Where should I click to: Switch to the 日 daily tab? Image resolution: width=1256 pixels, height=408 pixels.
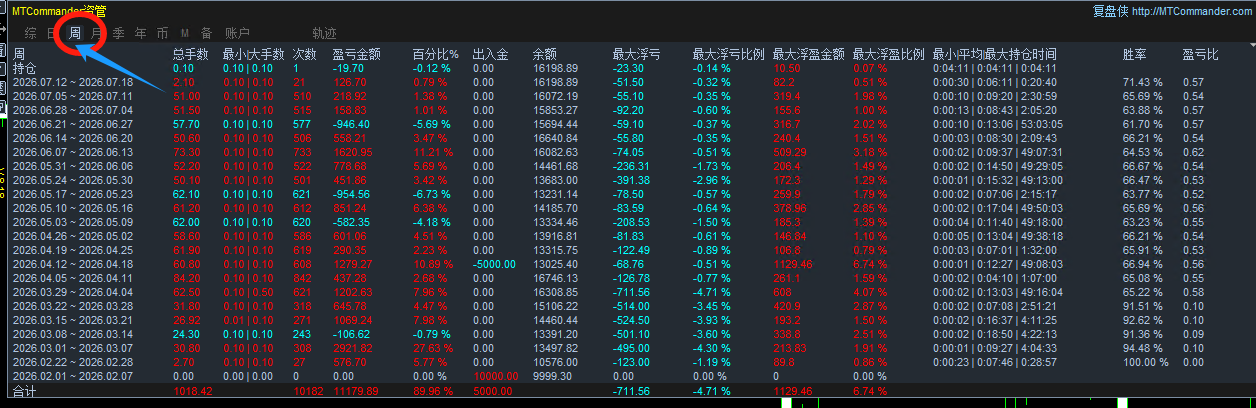pos(53,33)
